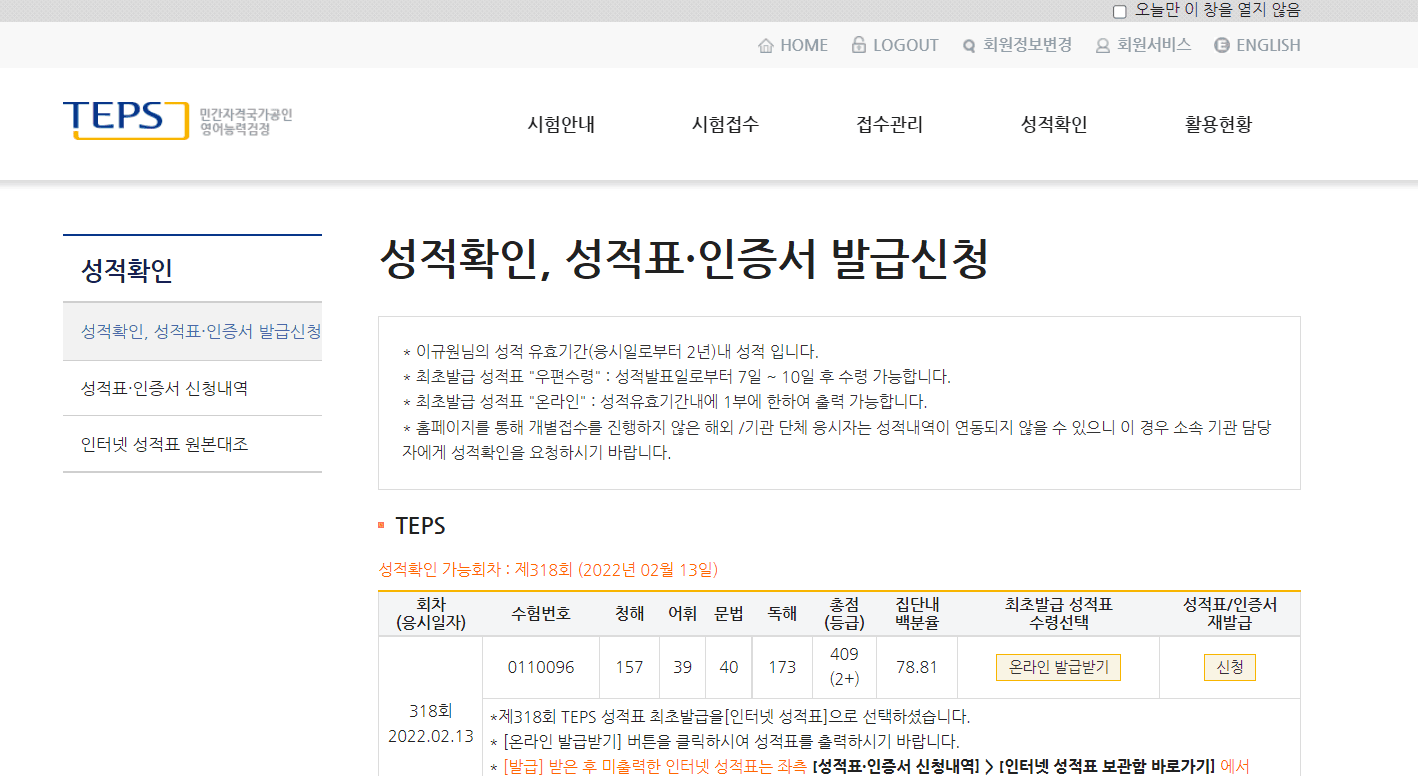Screen dimensions: 1418x776
Task: Click the grammar score 40
Action: click(728, 667)
